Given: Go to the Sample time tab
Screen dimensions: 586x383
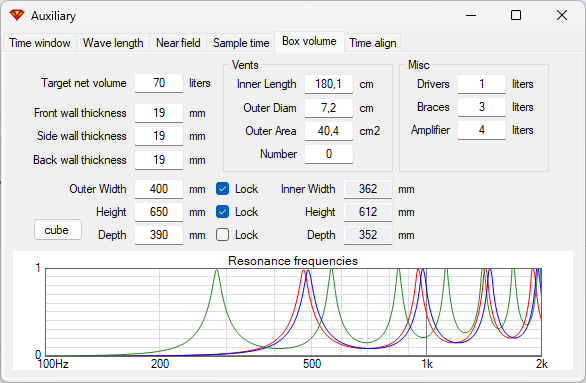Looking at the screenshot, I should pyautogui.click(x=241, y=43).
